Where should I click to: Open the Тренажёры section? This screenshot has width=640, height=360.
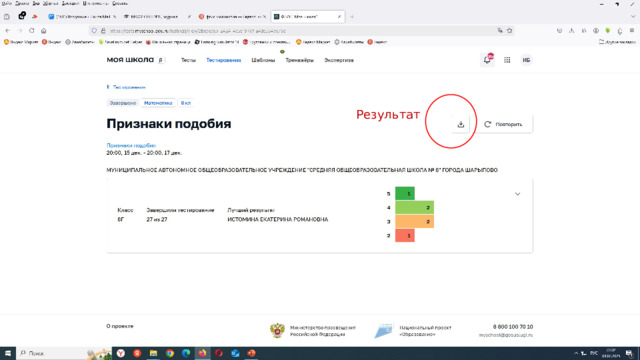pyautogui.click(x=299, y=60)
